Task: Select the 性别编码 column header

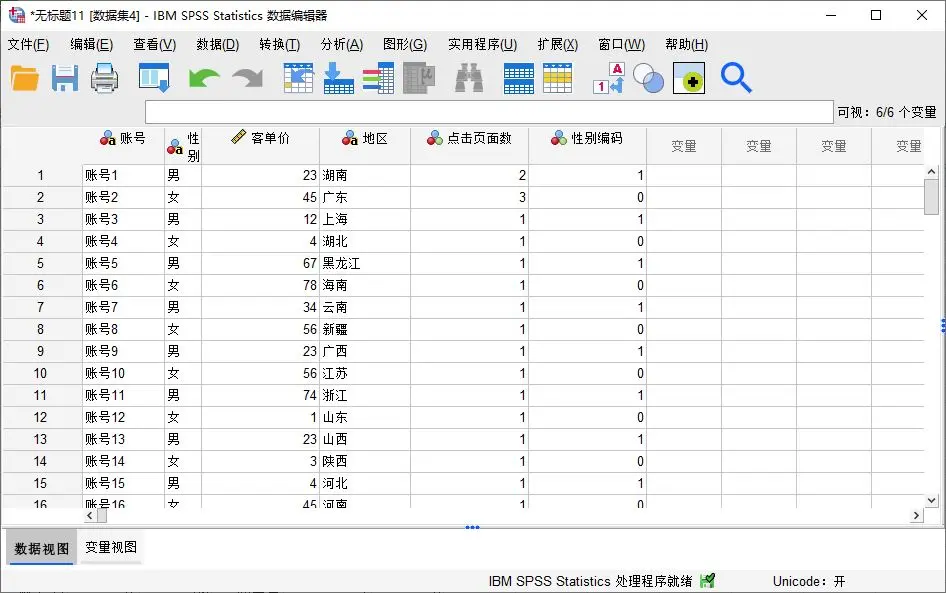Action: [x=587, y=146]
